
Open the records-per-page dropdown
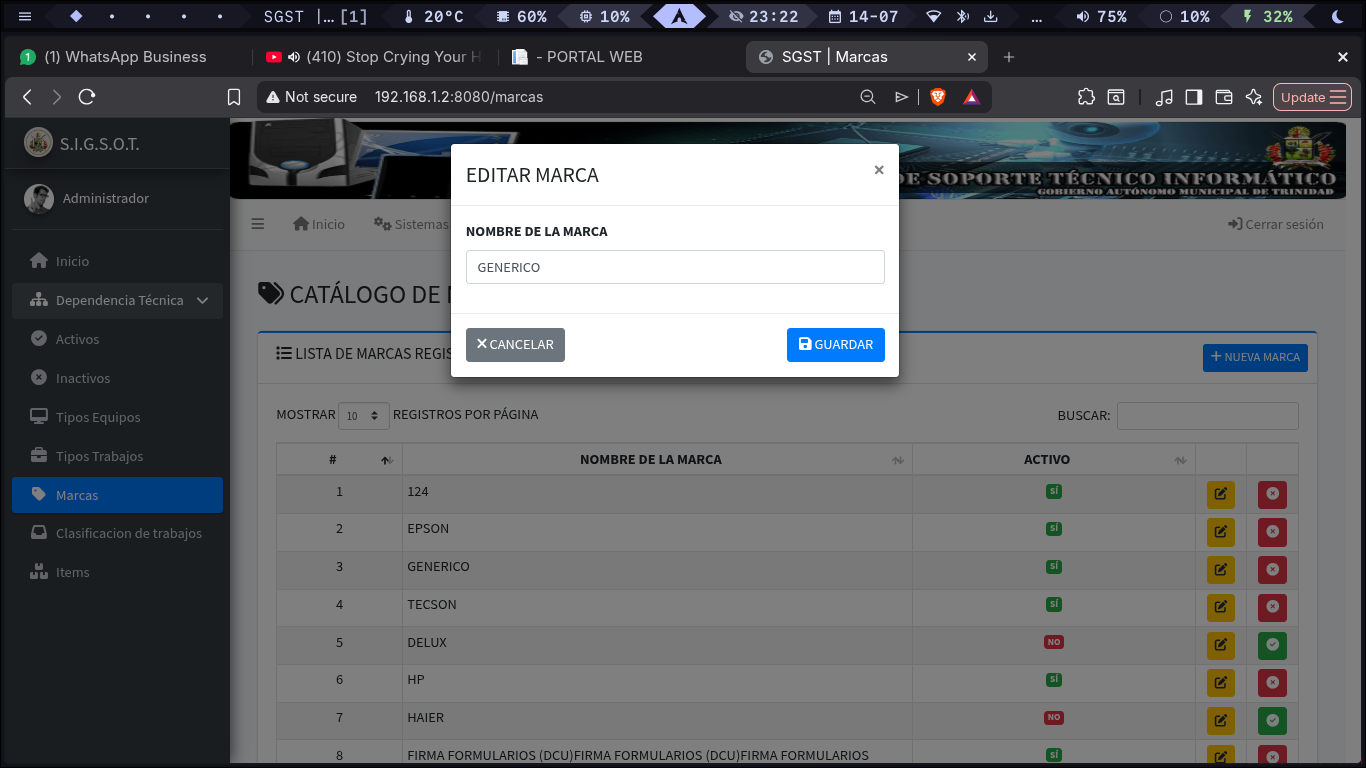coord(364,415)
